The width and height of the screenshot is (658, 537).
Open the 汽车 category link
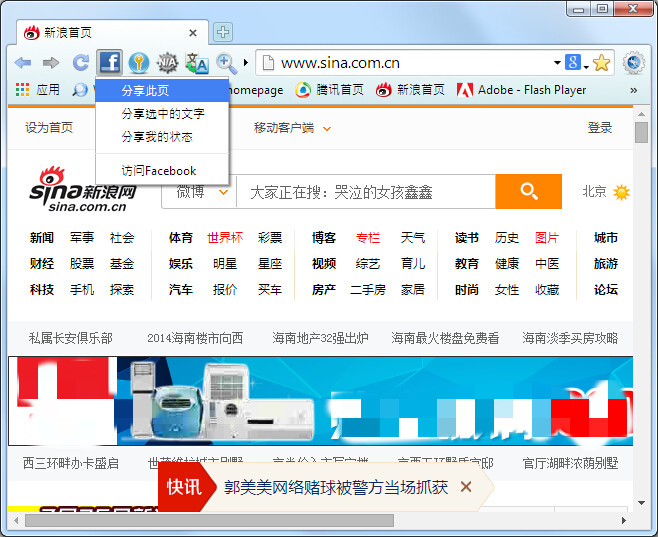click(x=180, y=290)
